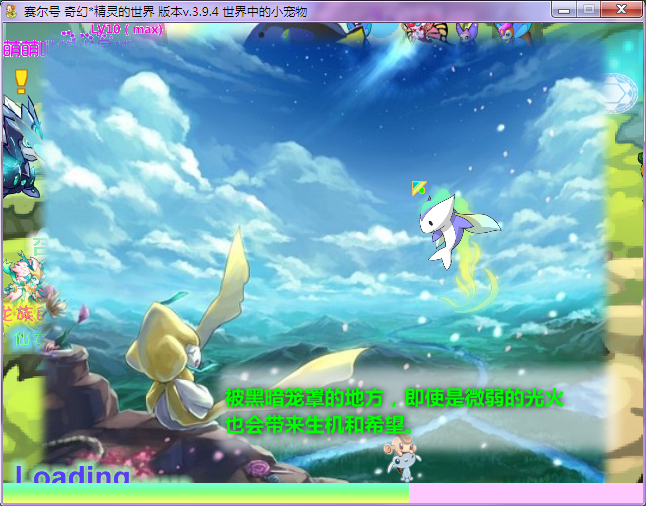Click the monkey riding the blue pet
The width and height of the screenshot is (646, 506).
point(402,457)
